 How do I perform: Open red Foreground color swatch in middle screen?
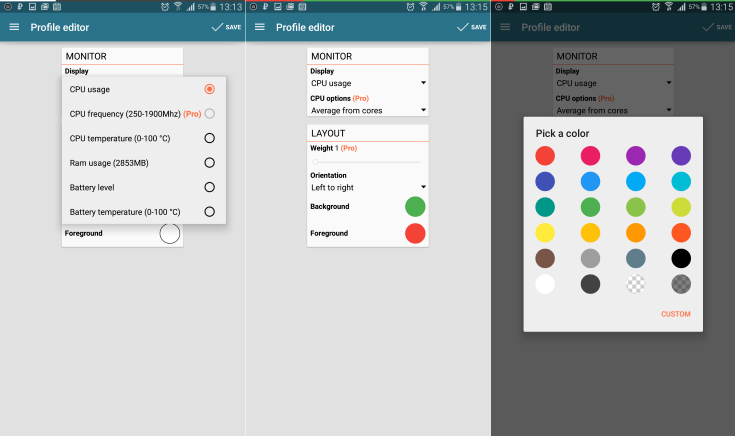(415, 233)
